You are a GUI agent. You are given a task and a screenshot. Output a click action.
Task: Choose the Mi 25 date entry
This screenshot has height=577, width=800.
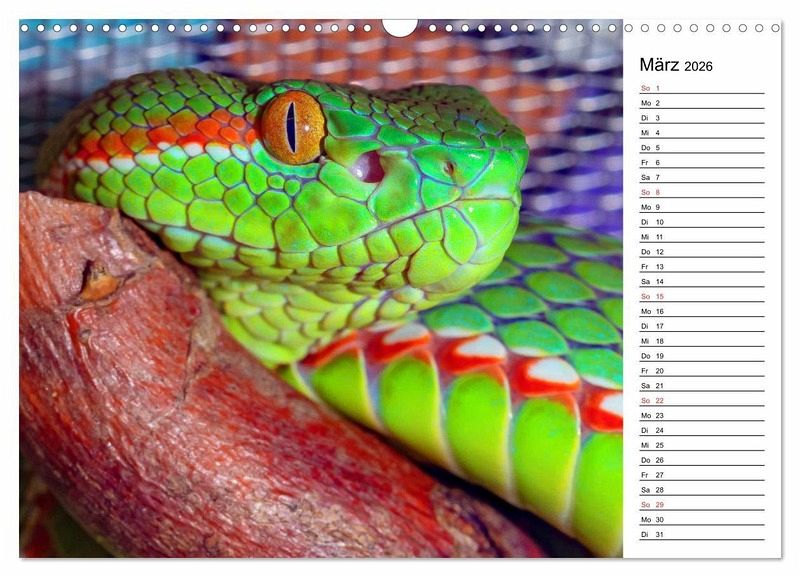pyautogui.click(x=701, y=445)
